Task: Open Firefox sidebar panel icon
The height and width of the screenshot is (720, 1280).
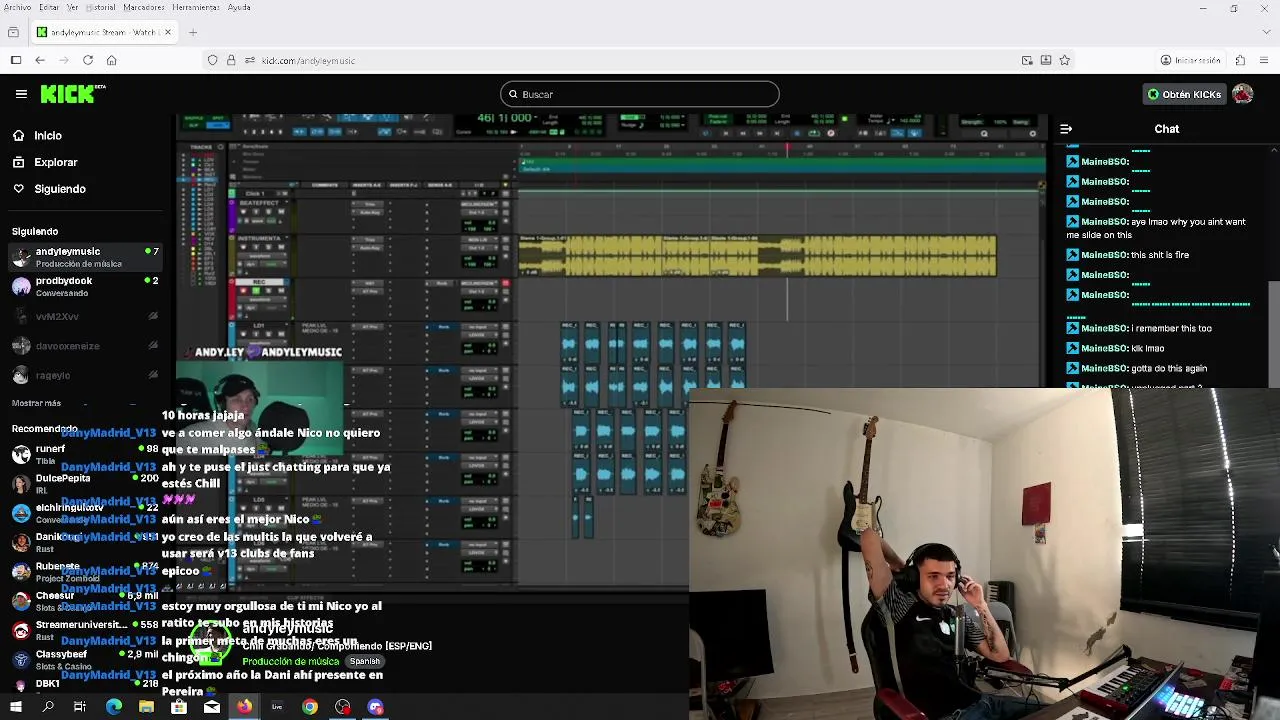Action: (x=16, y=60)
